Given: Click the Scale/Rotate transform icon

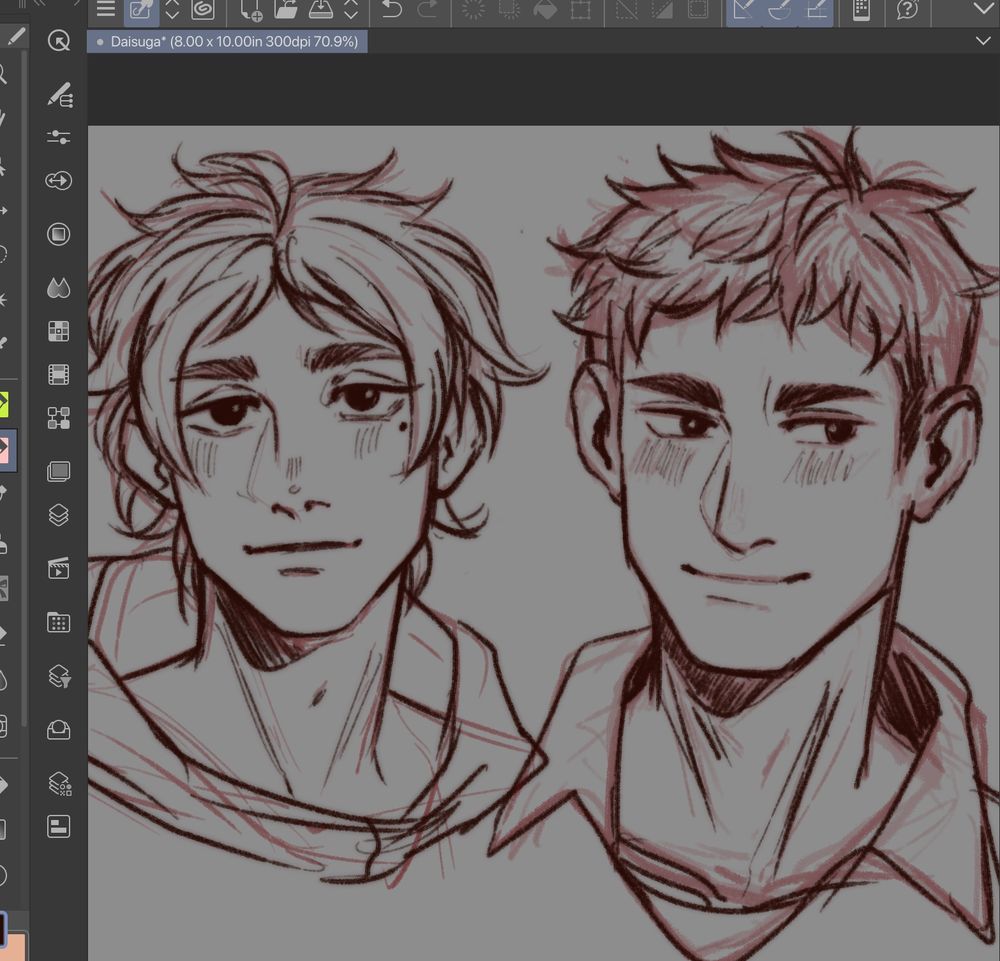Looking at the screenshot, I should (x=580, y=10).
